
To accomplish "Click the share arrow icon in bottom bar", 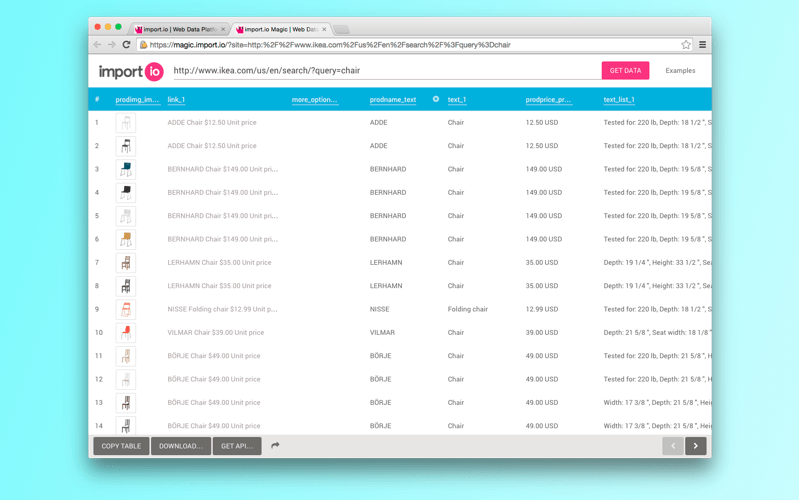I will point(275,445).
